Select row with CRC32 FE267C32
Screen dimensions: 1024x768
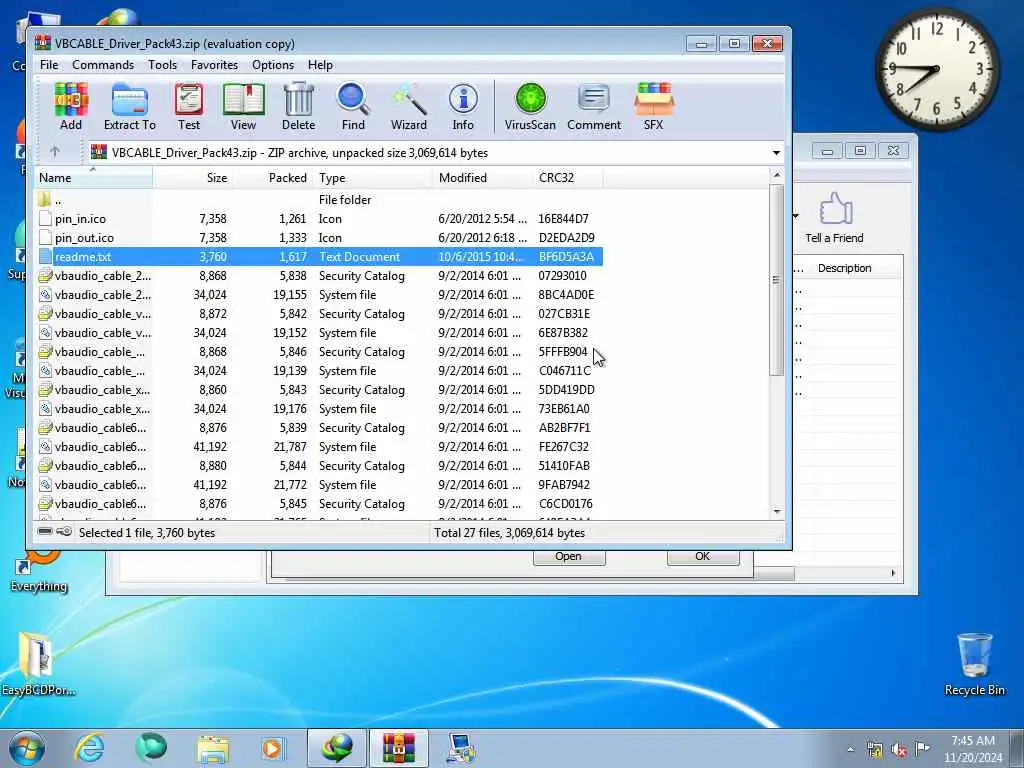319,447
